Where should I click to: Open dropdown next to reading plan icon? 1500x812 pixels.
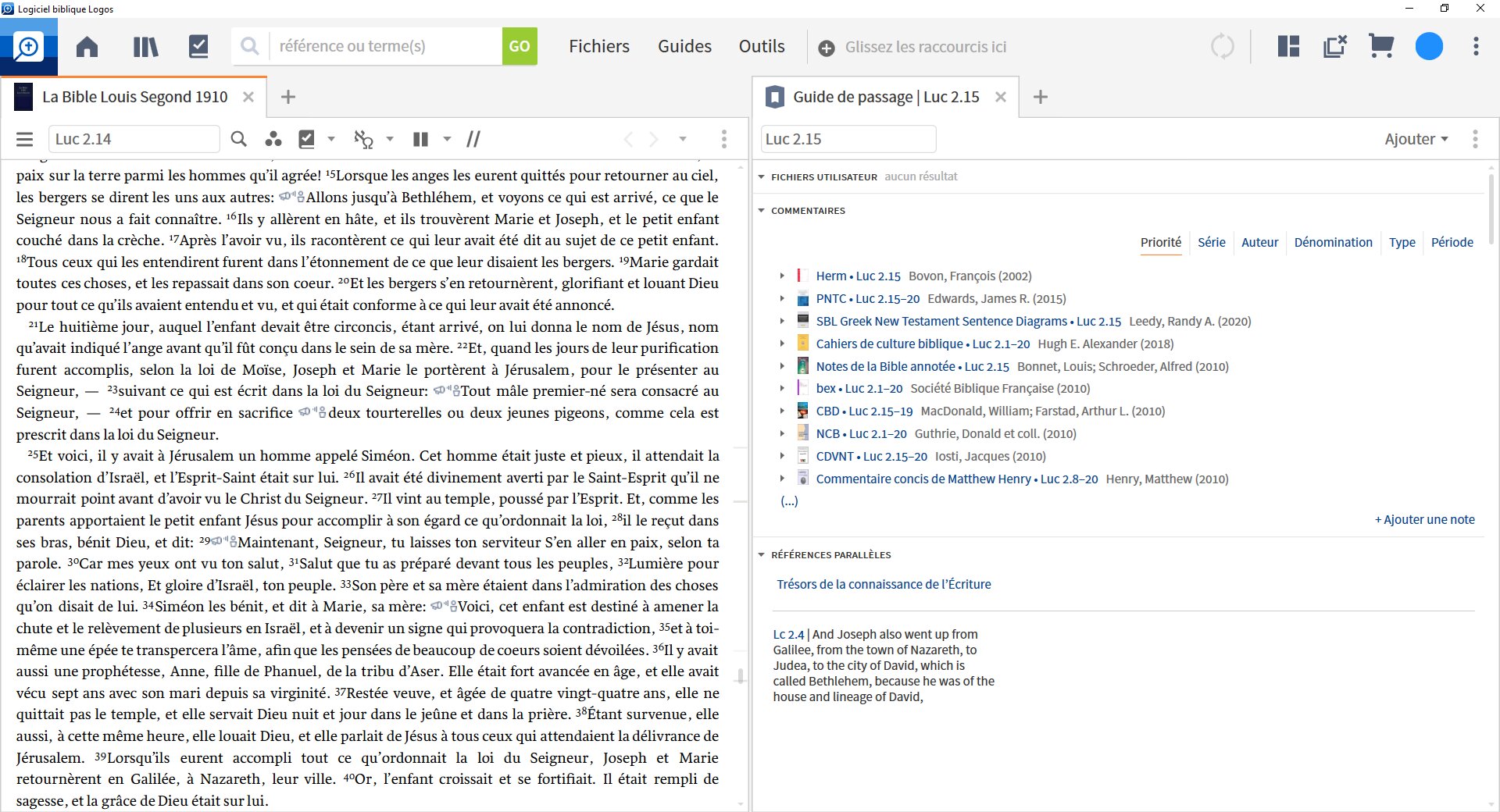coord(331,139)
